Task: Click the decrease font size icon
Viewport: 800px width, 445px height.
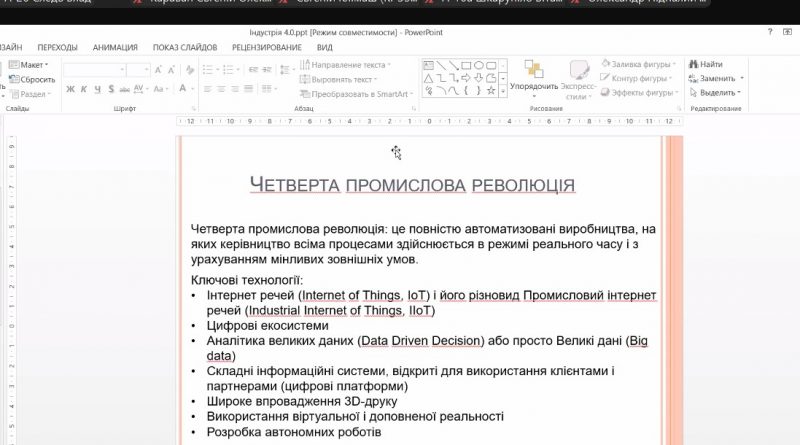Action: [x=171, y=69]
